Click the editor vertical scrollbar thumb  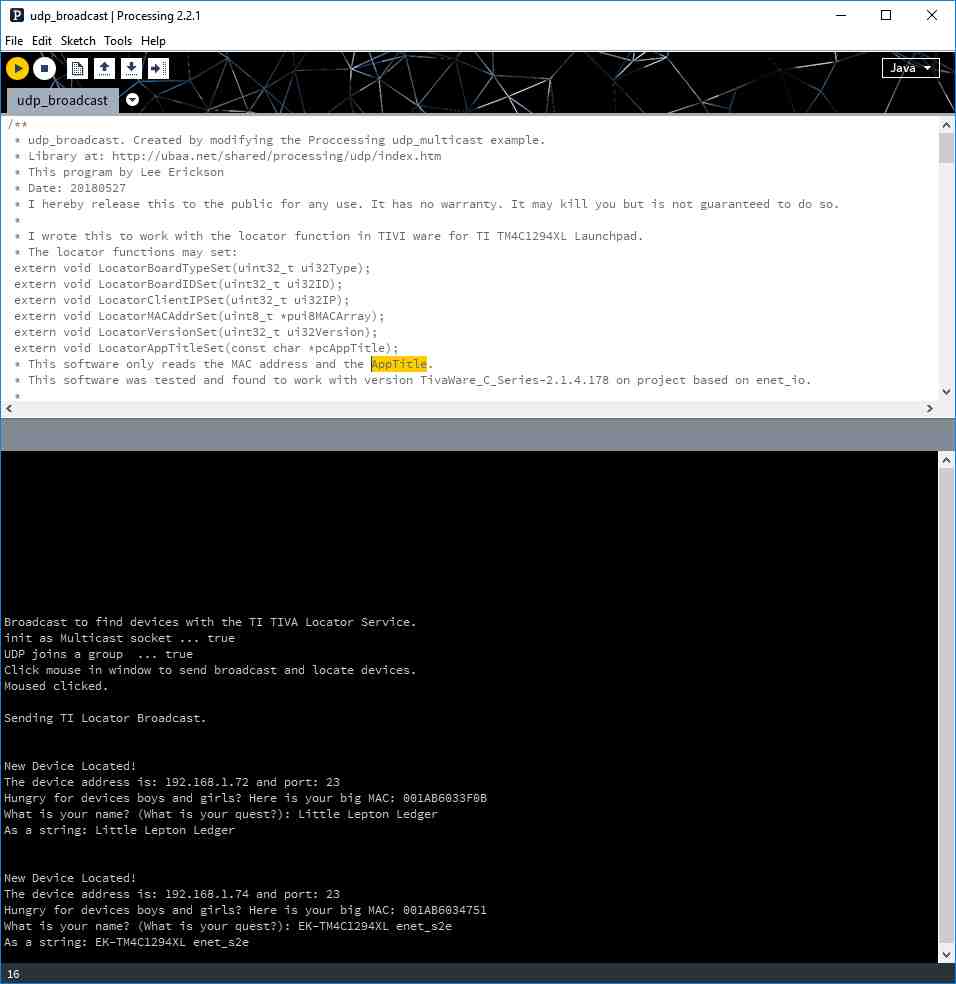click(946, 148)
